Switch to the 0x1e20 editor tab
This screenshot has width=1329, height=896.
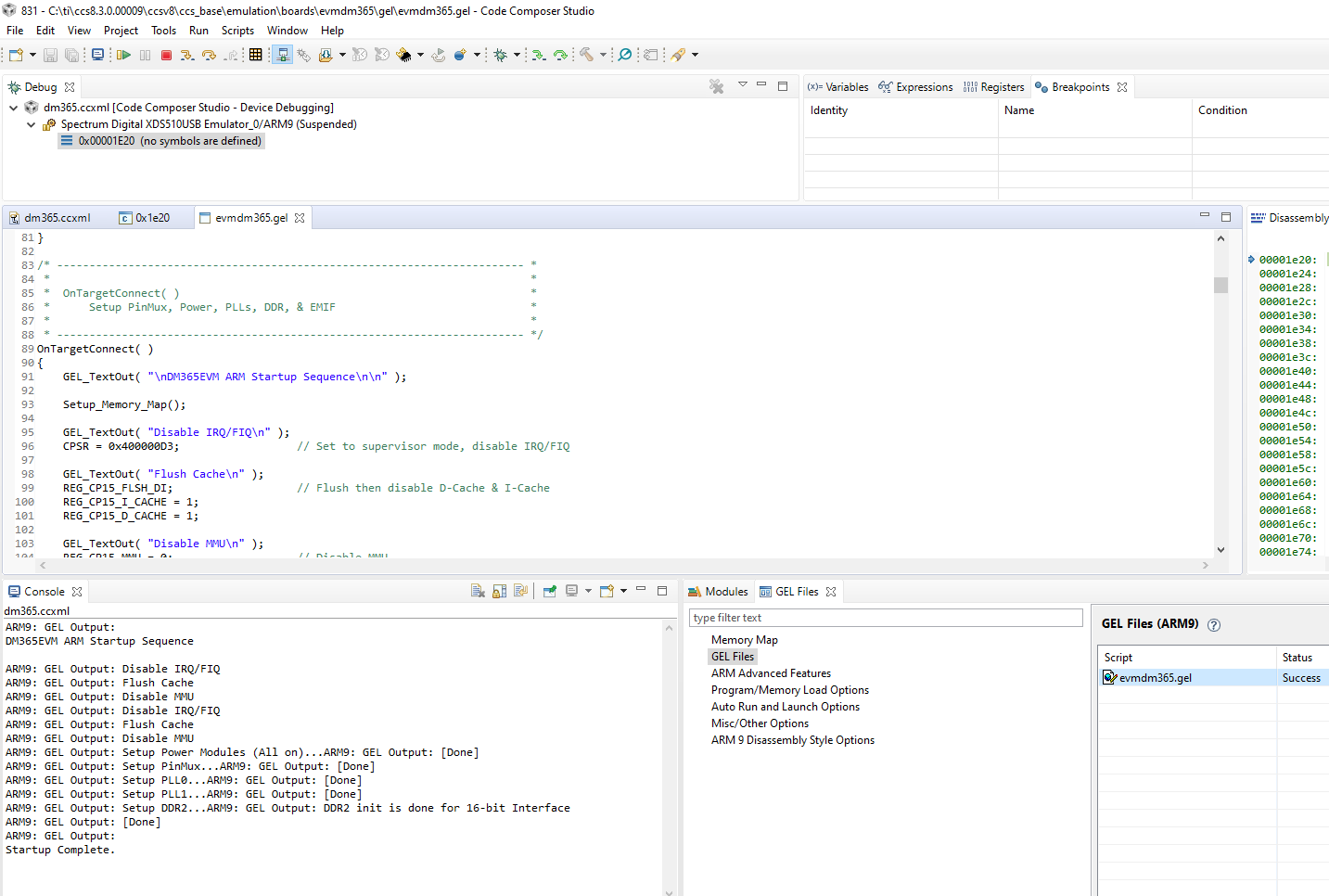tap(145, 218)
